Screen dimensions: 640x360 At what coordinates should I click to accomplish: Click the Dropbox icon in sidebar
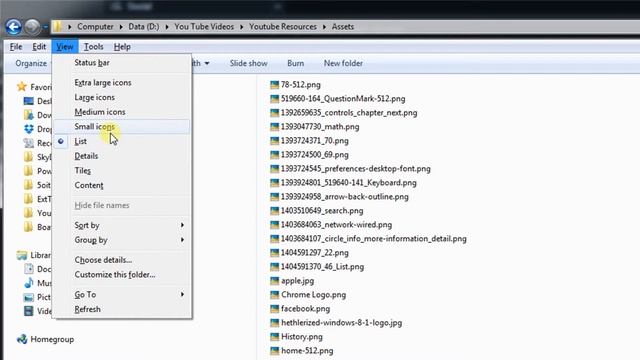[x=29, y=129]
